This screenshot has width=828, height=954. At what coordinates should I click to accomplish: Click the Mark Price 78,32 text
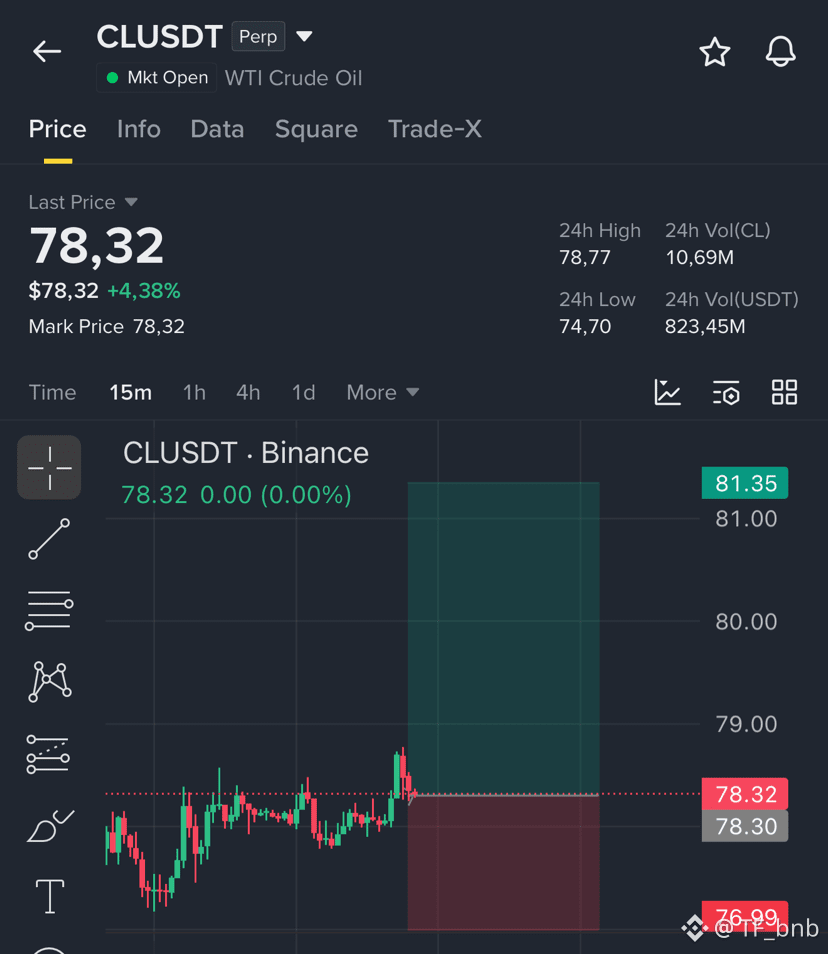pyautogui.click(x=106, y=327)
